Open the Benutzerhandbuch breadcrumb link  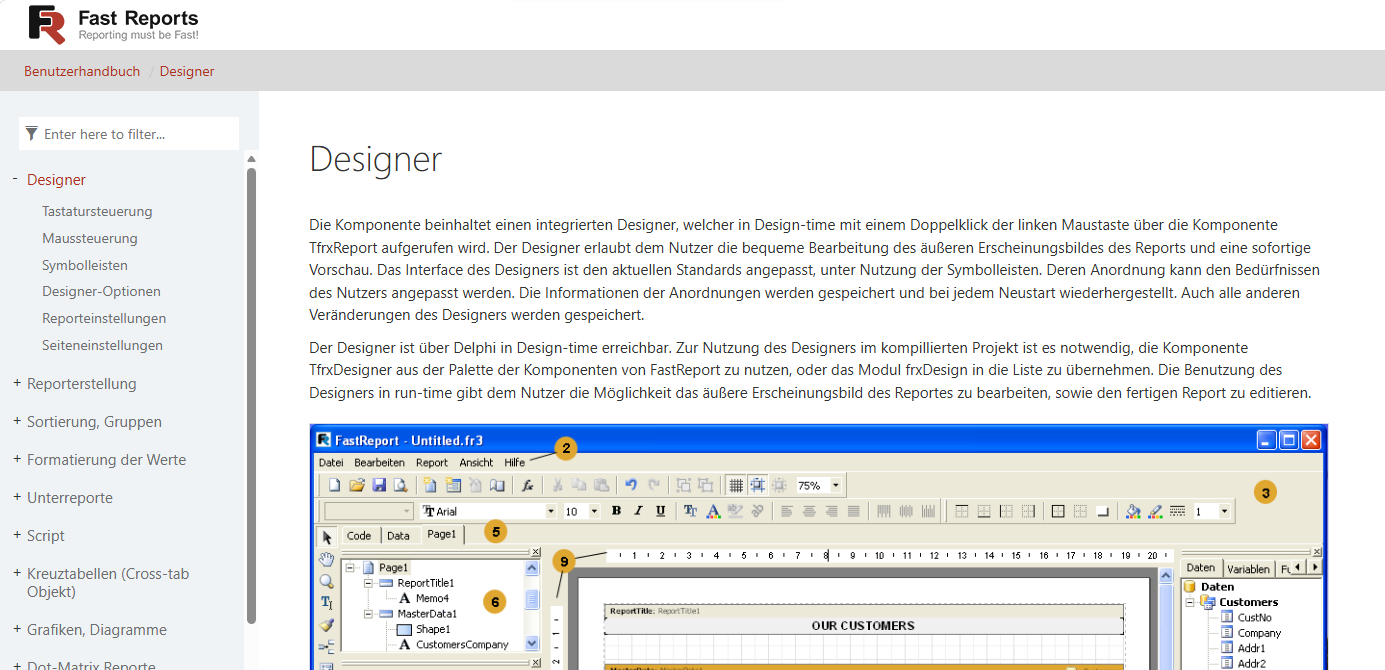[x=82, y=71]
